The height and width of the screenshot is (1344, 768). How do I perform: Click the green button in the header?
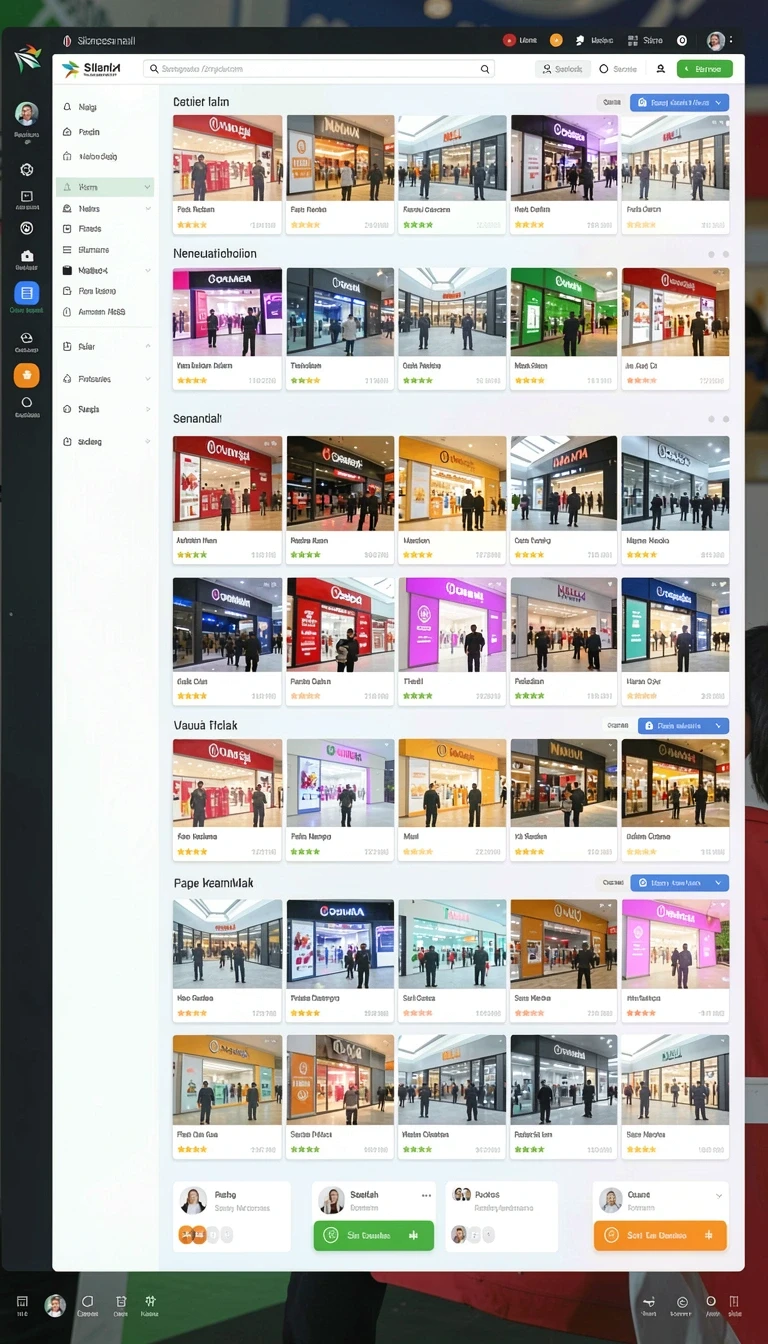[705, 69]
